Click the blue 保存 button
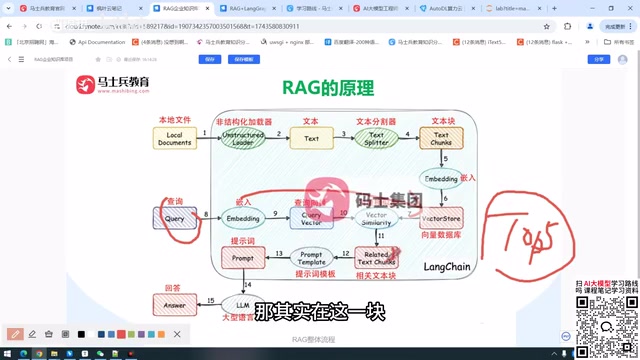Screen dimensions: 640x360 [x=210, y=59]
